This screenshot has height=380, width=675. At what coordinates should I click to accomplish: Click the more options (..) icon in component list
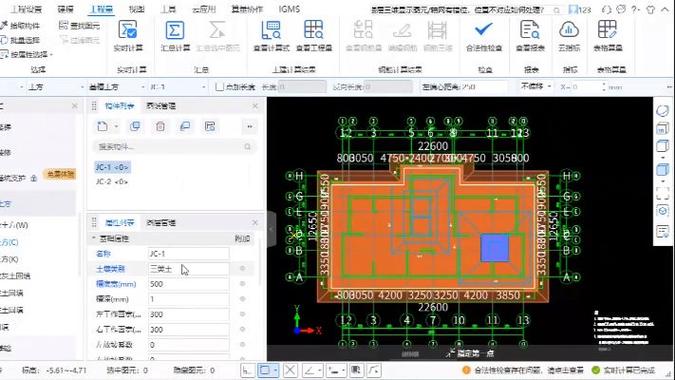pos(250,126)
